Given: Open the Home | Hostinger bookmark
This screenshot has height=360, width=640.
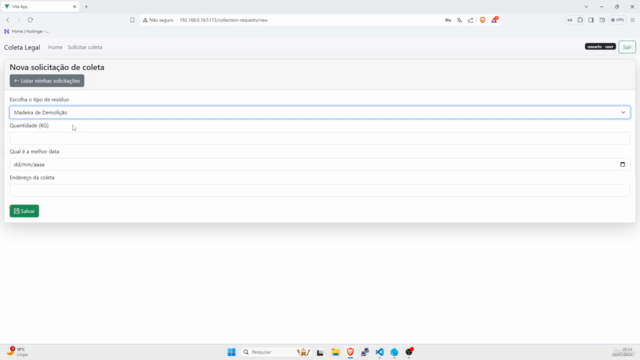Looking at the screenshot, I should (27, 31).
